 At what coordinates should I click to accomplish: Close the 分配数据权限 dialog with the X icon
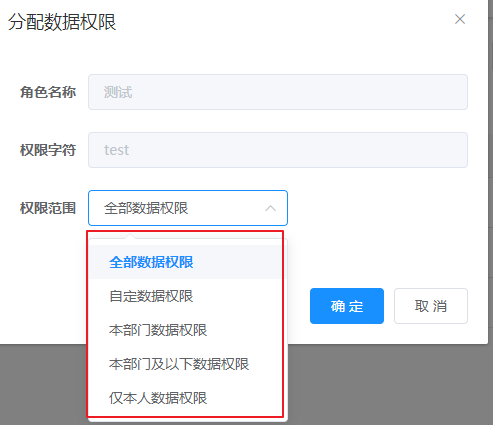[460, 19]
